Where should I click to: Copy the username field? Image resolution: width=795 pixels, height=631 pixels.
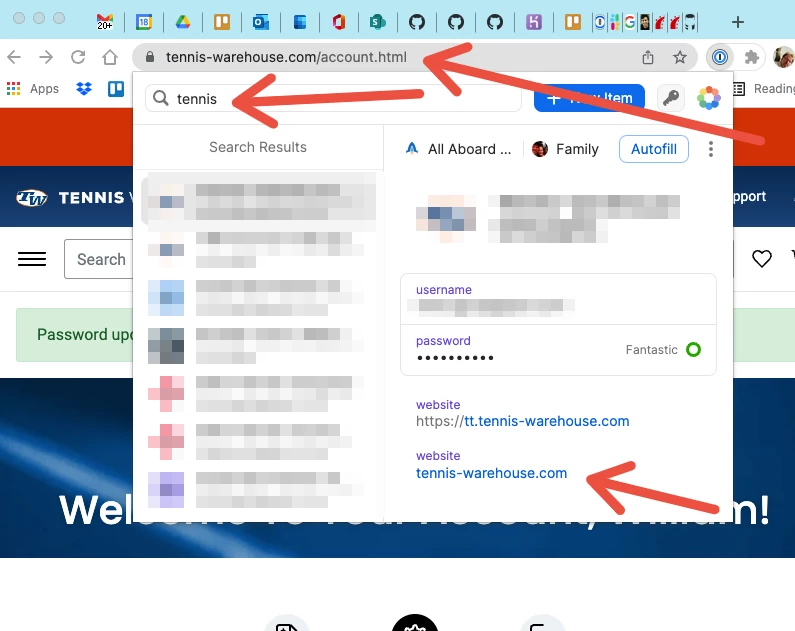[x=558, y=299]
